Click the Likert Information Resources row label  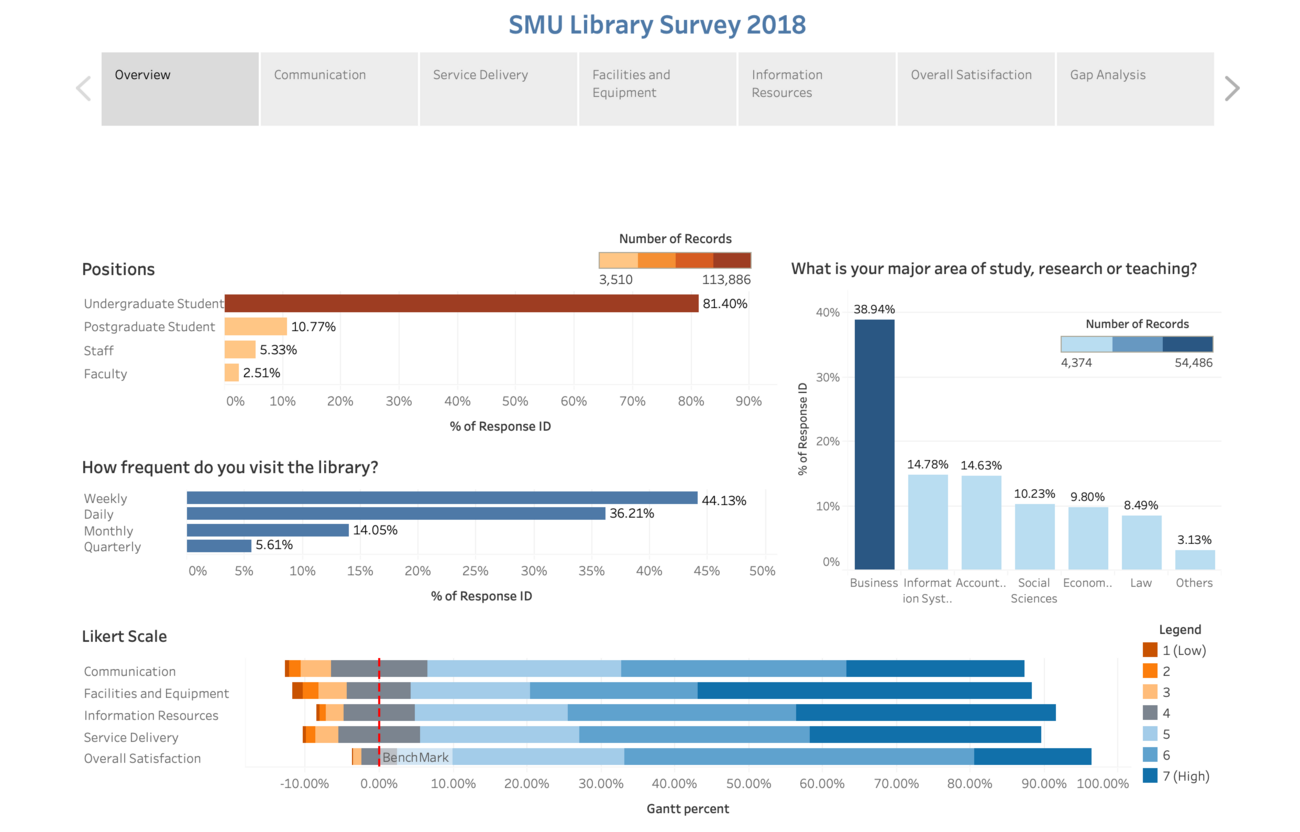pyautogui.click(x=151, y=715)
